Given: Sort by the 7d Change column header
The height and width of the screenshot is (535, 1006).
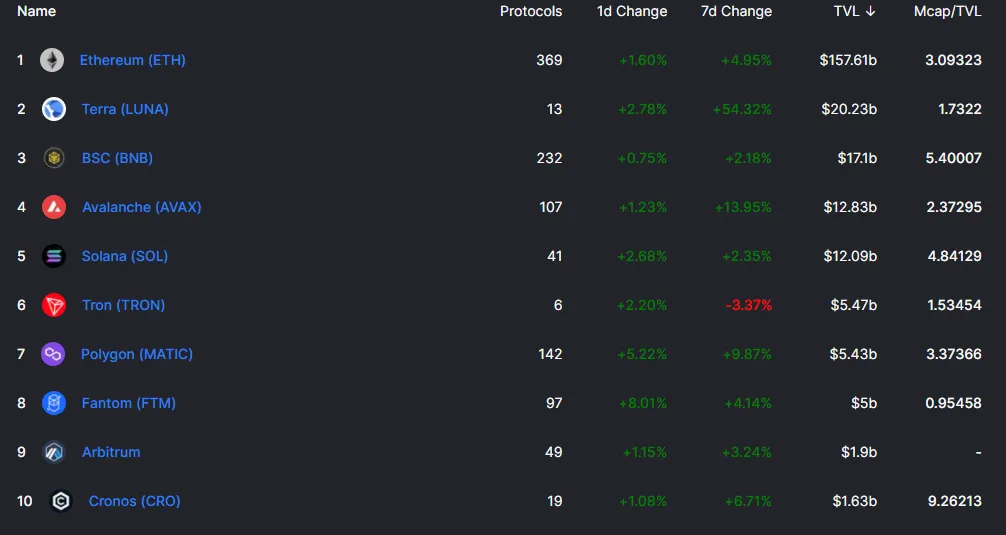Looking at the screenshot, I should point(737,12).
